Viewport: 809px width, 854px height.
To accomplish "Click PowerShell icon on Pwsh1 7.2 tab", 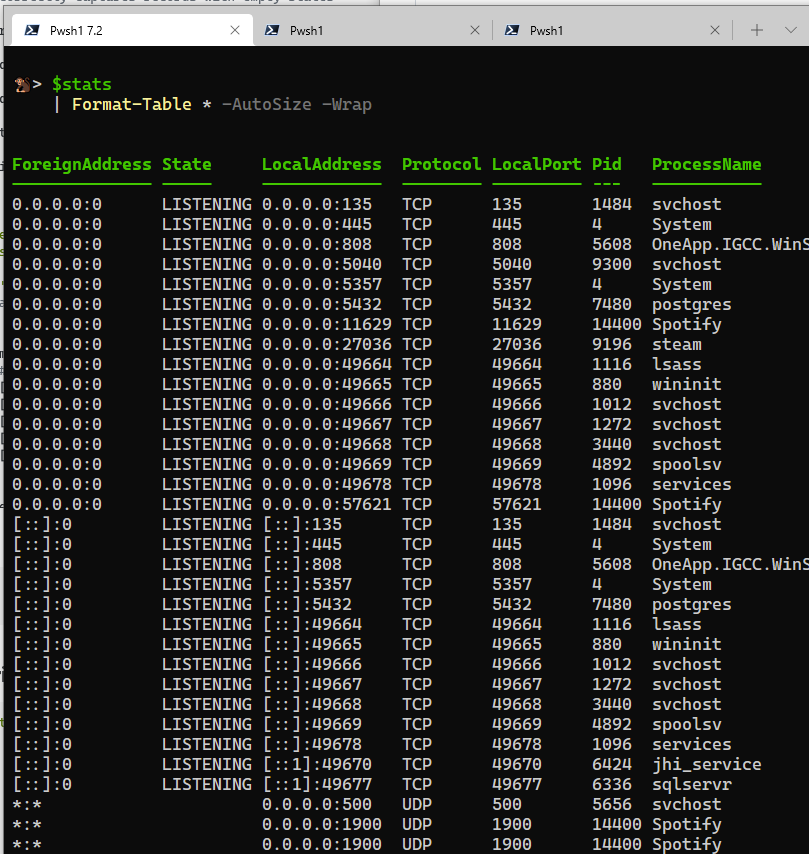I will (x=32, y=30).
